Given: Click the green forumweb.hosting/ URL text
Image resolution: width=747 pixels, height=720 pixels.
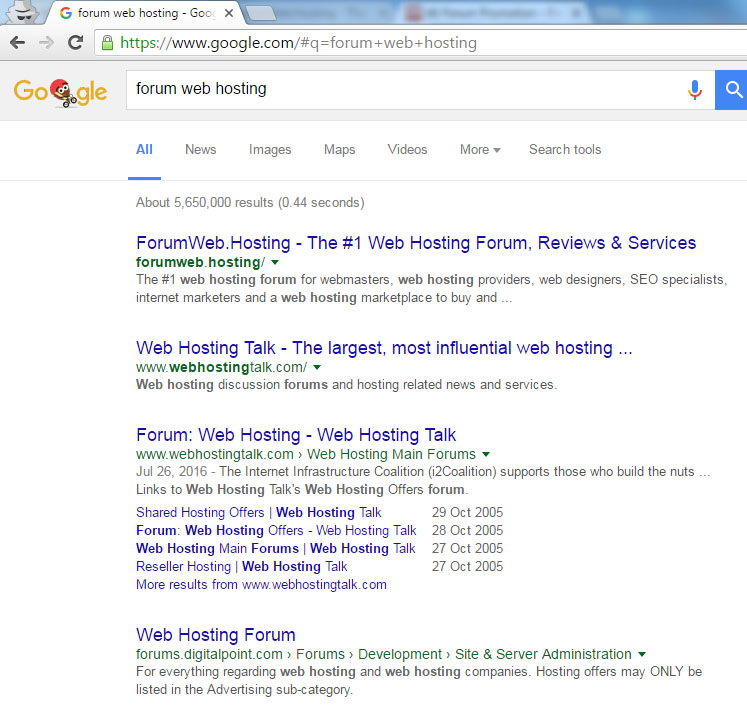Looking at the screenshot, I should [x=200, y=263].
